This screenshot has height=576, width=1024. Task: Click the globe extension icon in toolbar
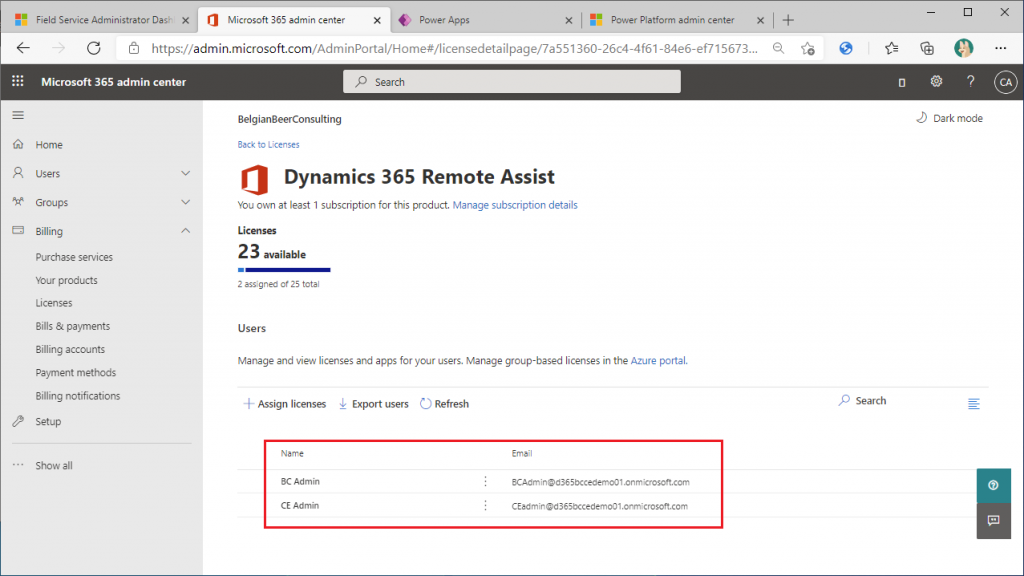click(846, 48)
